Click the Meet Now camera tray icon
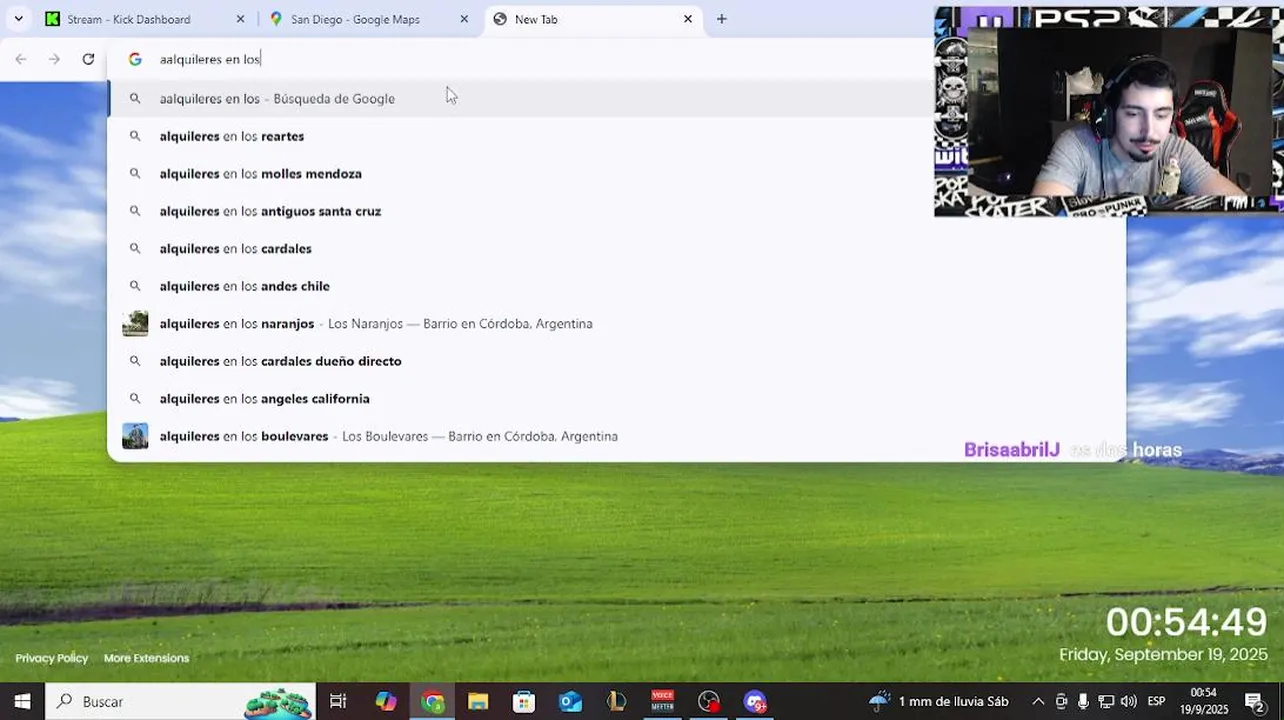Image resolution: width=1284 pixels, height=720 pixels. 1061,701
